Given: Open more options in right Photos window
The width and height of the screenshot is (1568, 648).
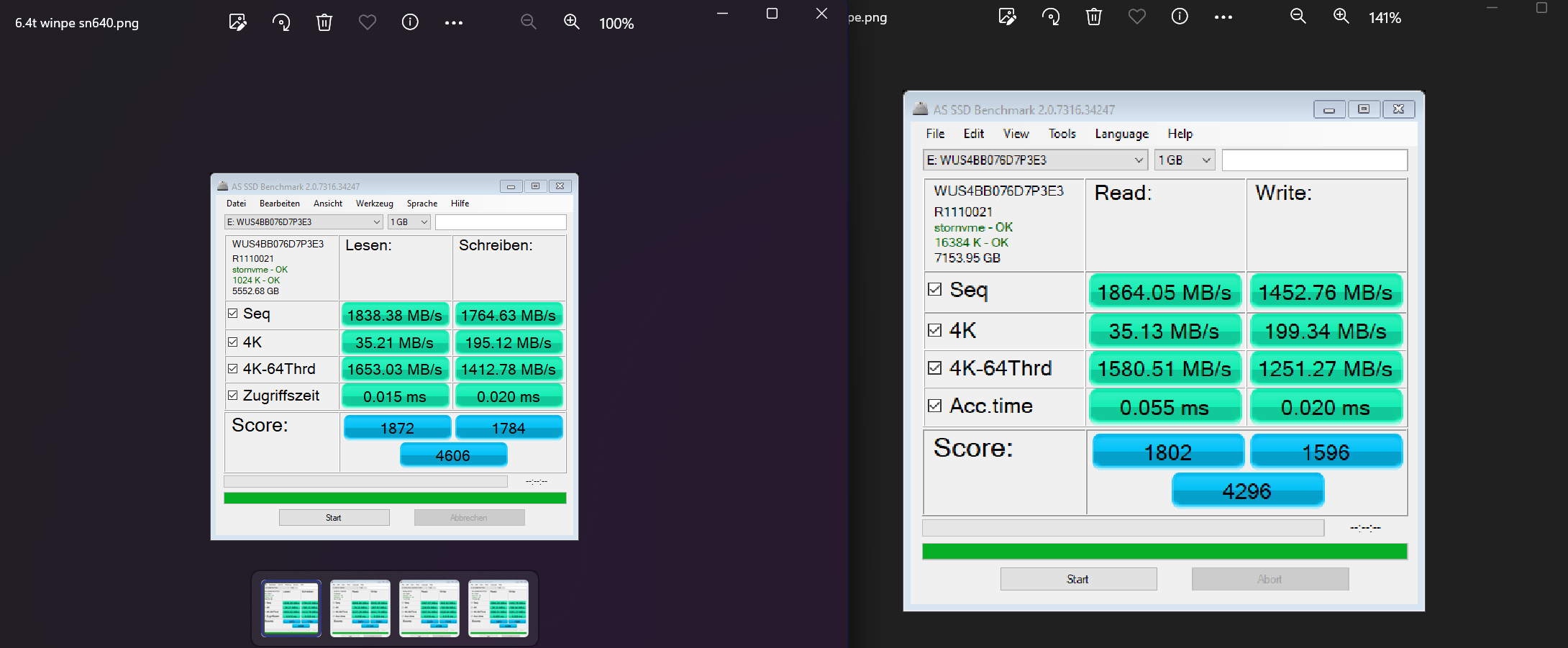Looking at the screenshot, I should point(1223,17).
